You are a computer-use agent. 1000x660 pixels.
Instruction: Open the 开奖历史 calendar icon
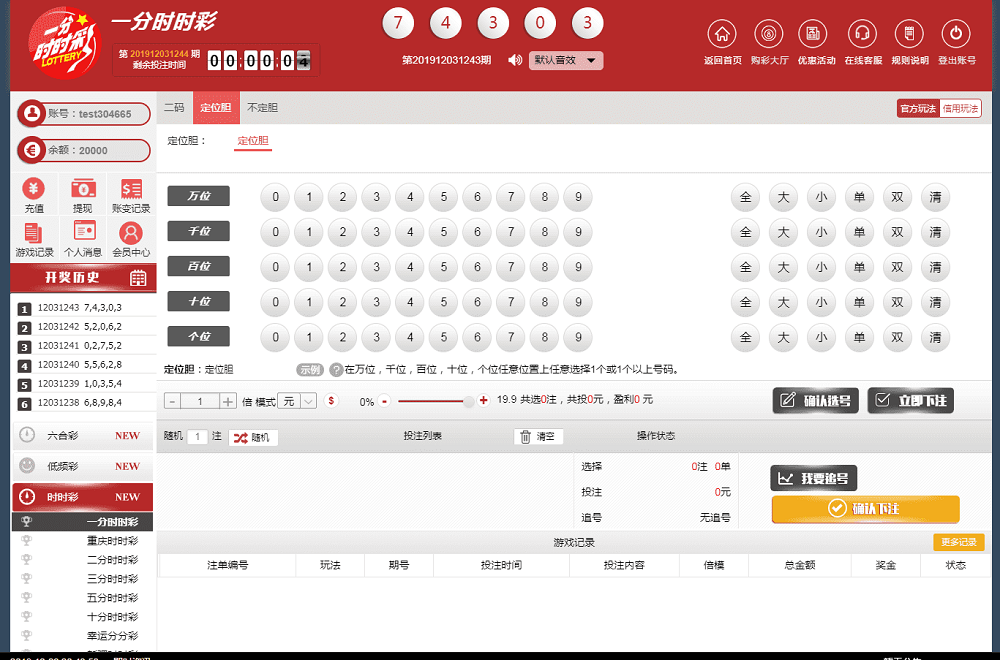[138, 278]
